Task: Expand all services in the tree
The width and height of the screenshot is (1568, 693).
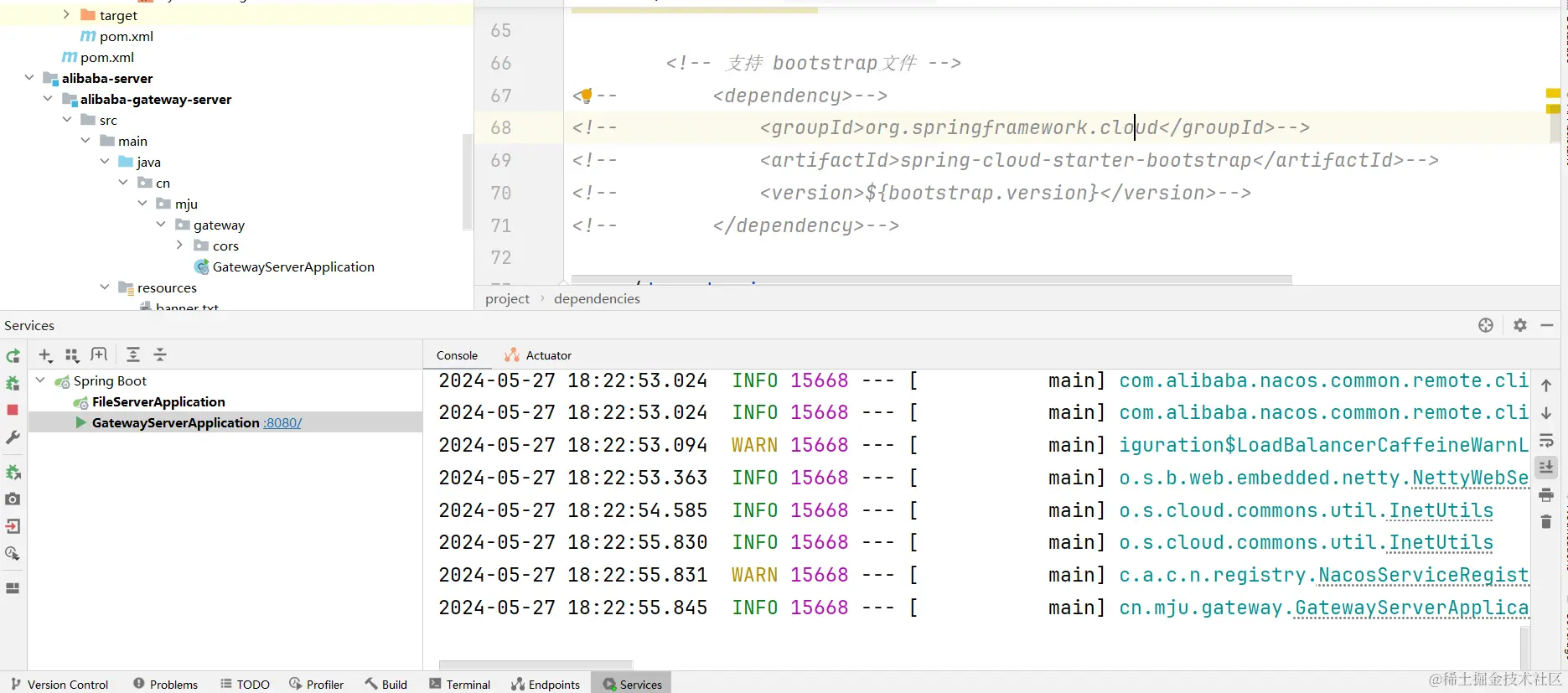Action: pyautogui.click(x=133, y=354)
